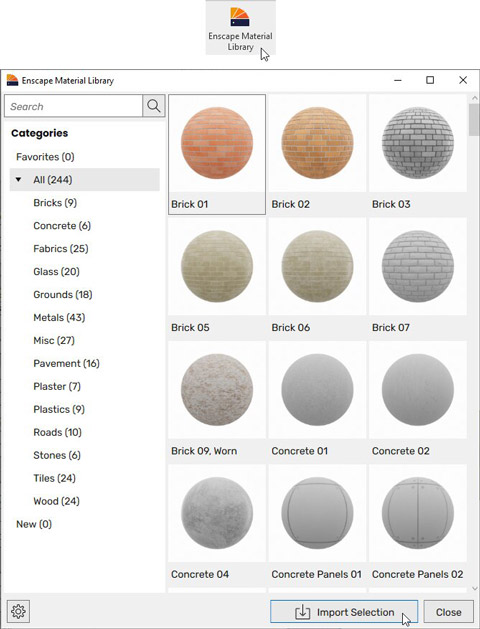Pick the Brick 09, Worn material

pyautogui.click(x=217, y=401)
